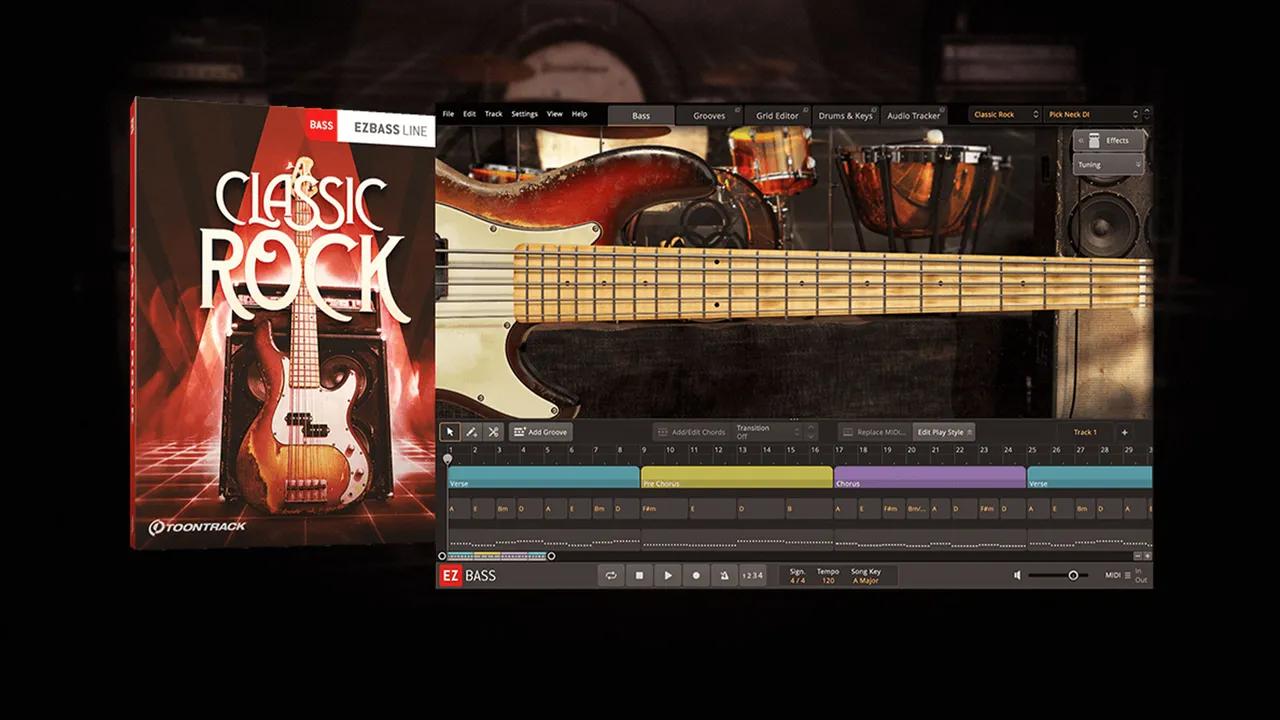Select the F#m chord at bar 9

click(664, 509)
